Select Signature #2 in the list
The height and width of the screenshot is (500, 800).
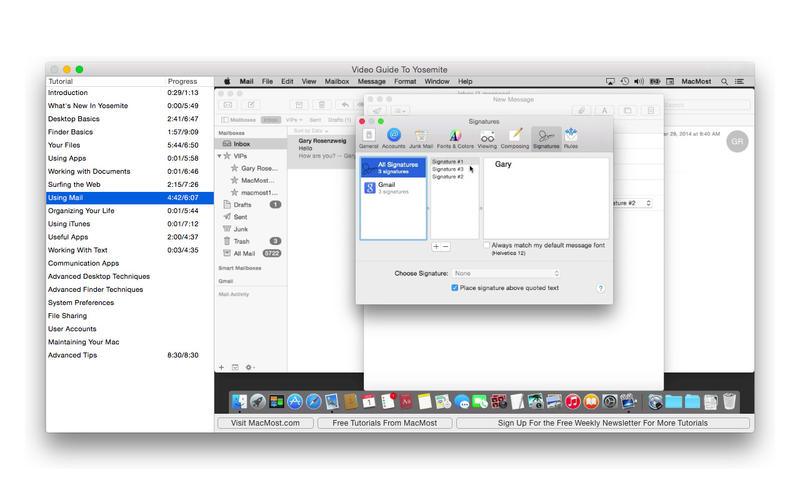448,177
